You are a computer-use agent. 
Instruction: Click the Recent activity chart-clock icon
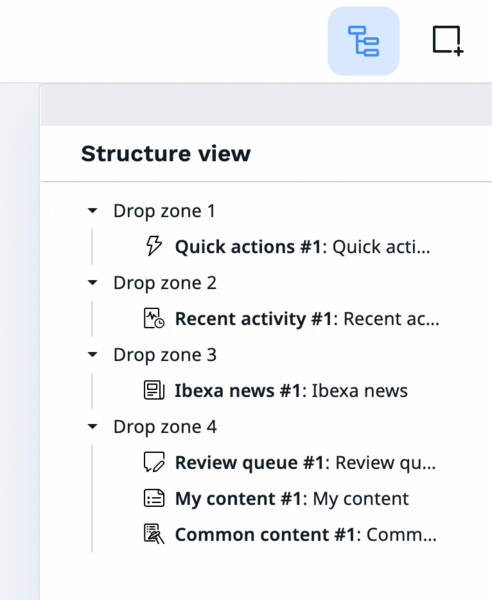[x=154, y=318]
